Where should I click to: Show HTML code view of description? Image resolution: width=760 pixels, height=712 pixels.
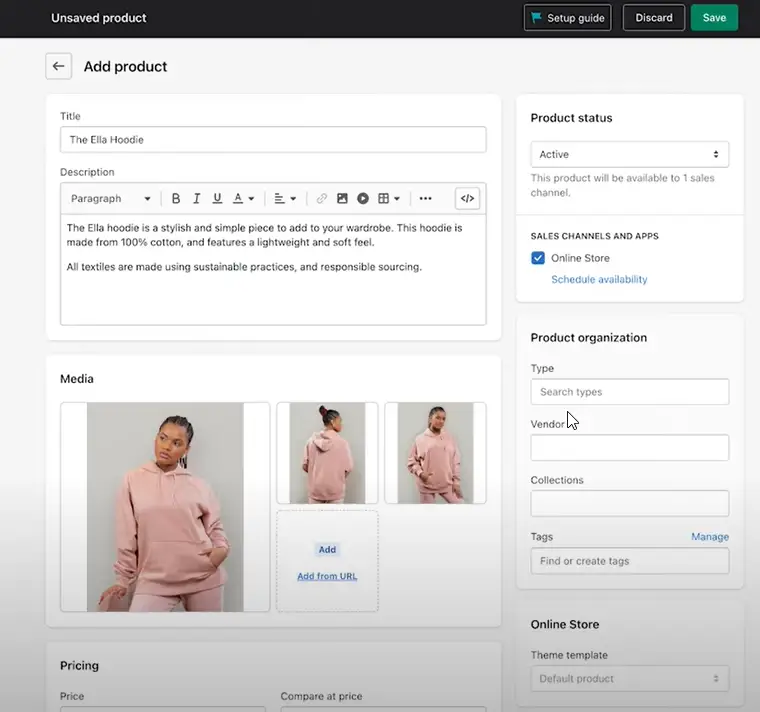click(x=467, y=198)
